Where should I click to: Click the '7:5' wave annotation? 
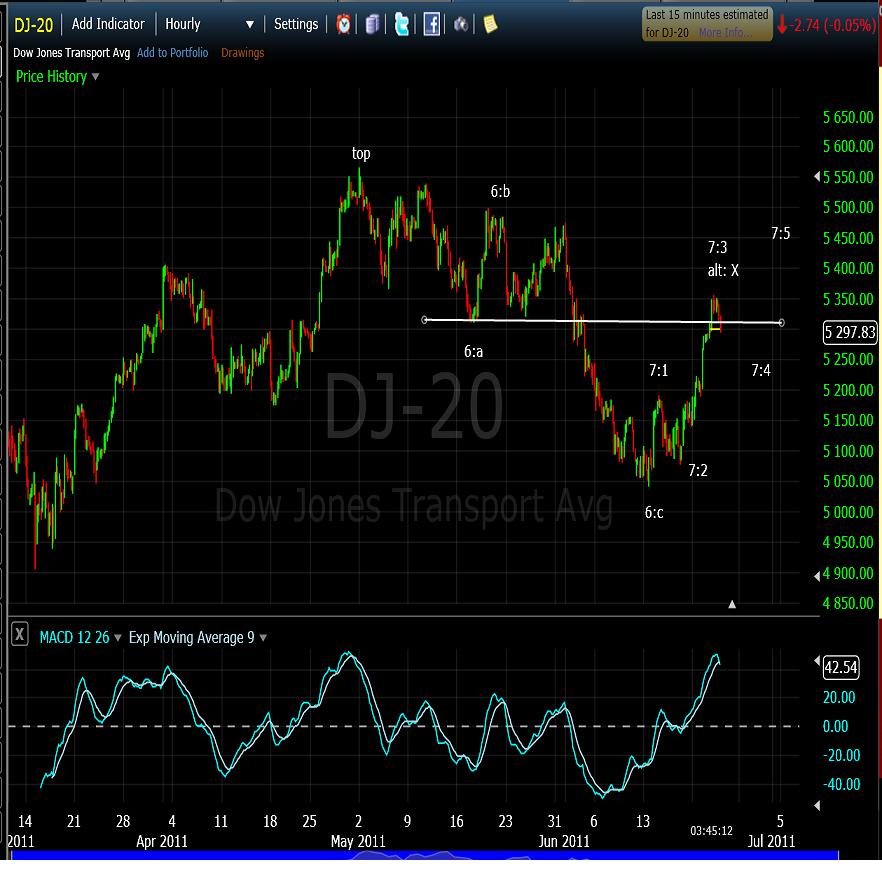[x=781, y=233]
